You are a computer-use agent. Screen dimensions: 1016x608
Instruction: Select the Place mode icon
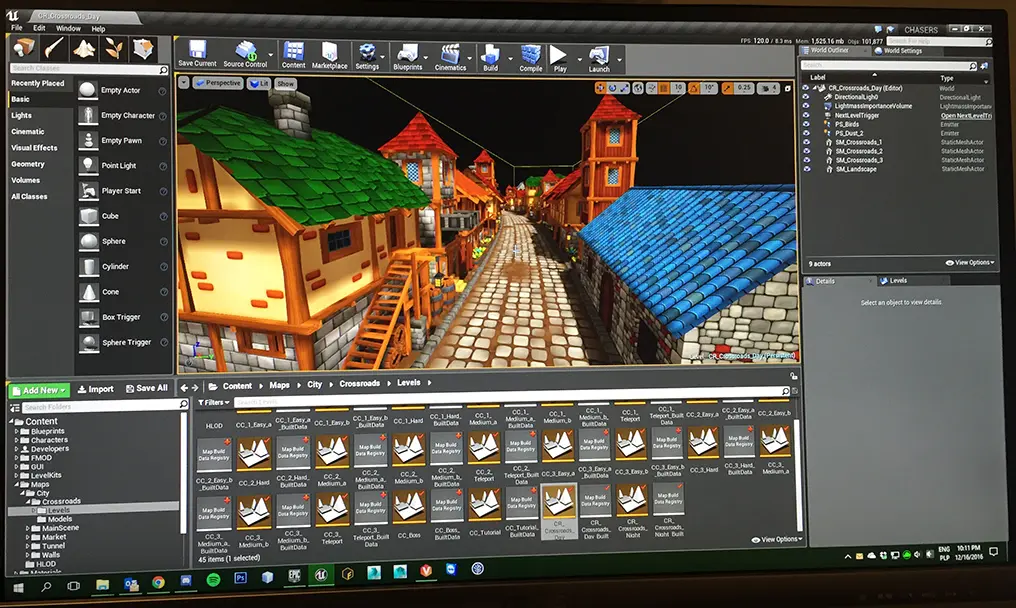[x=24, y=47]
